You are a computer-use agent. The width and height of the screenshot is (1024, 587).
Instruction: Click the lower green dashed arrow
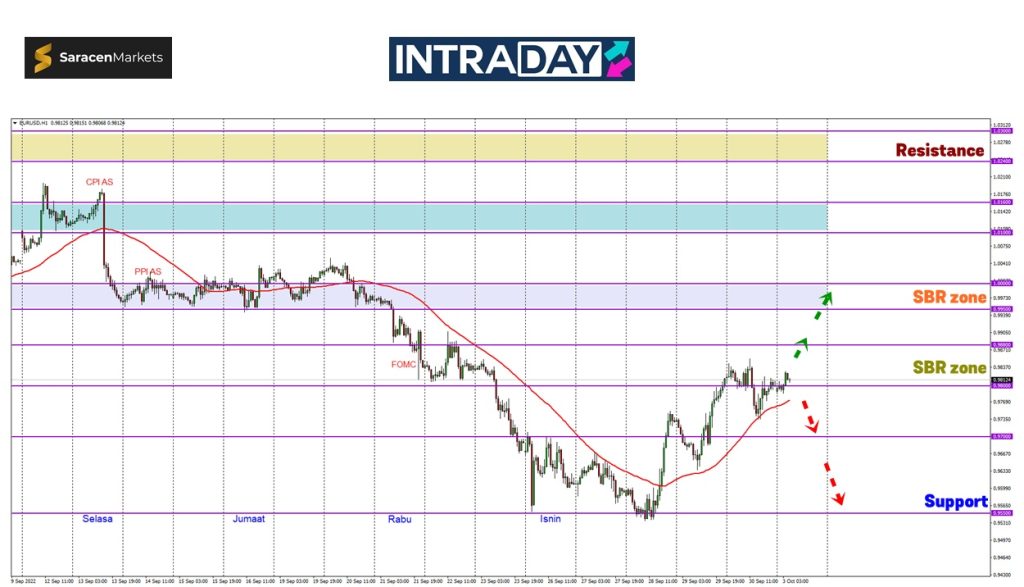tap(802, 348)
